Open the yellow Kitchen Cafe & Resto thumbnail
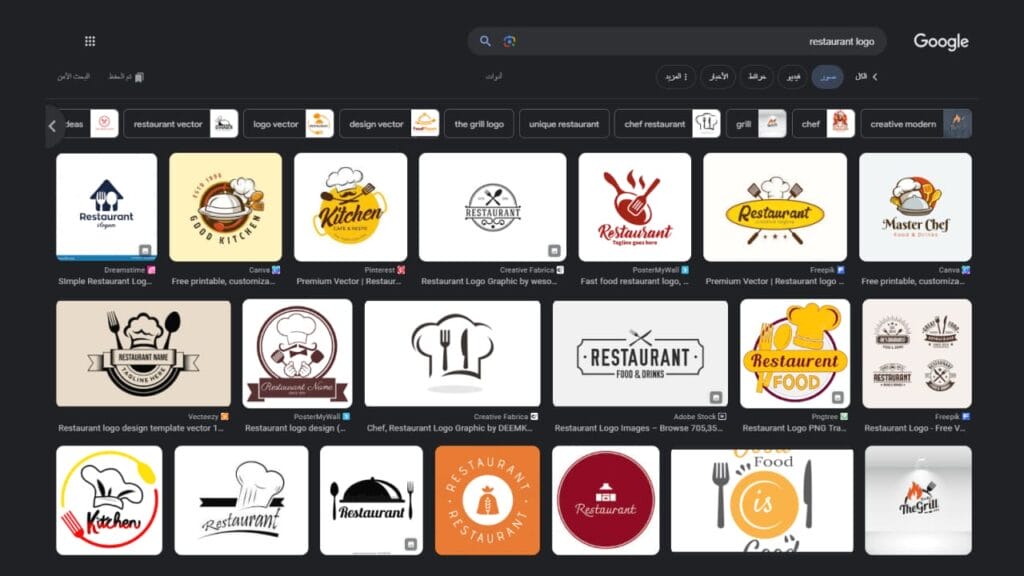This screenshot has height=576, width=1024. coord(350,207)
